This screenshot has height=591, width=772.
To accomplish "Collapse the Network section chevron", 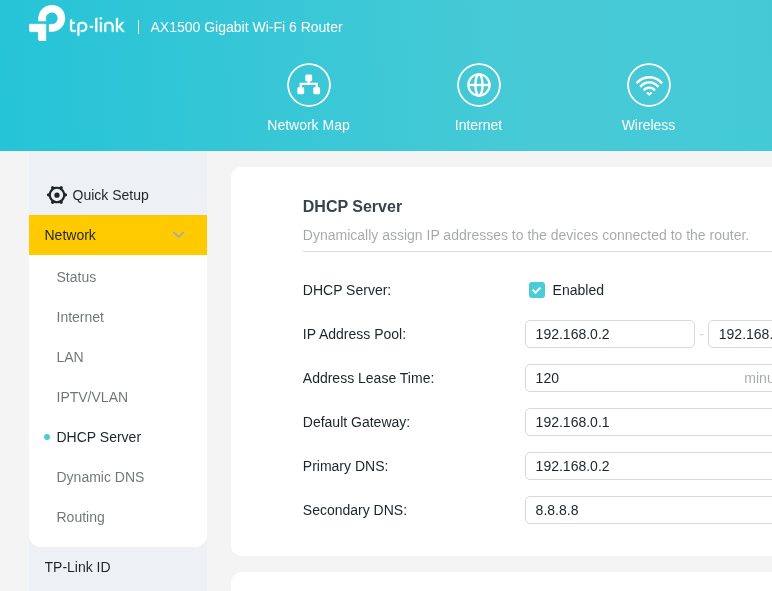I will pyautogui.click(x=178, y=235).
